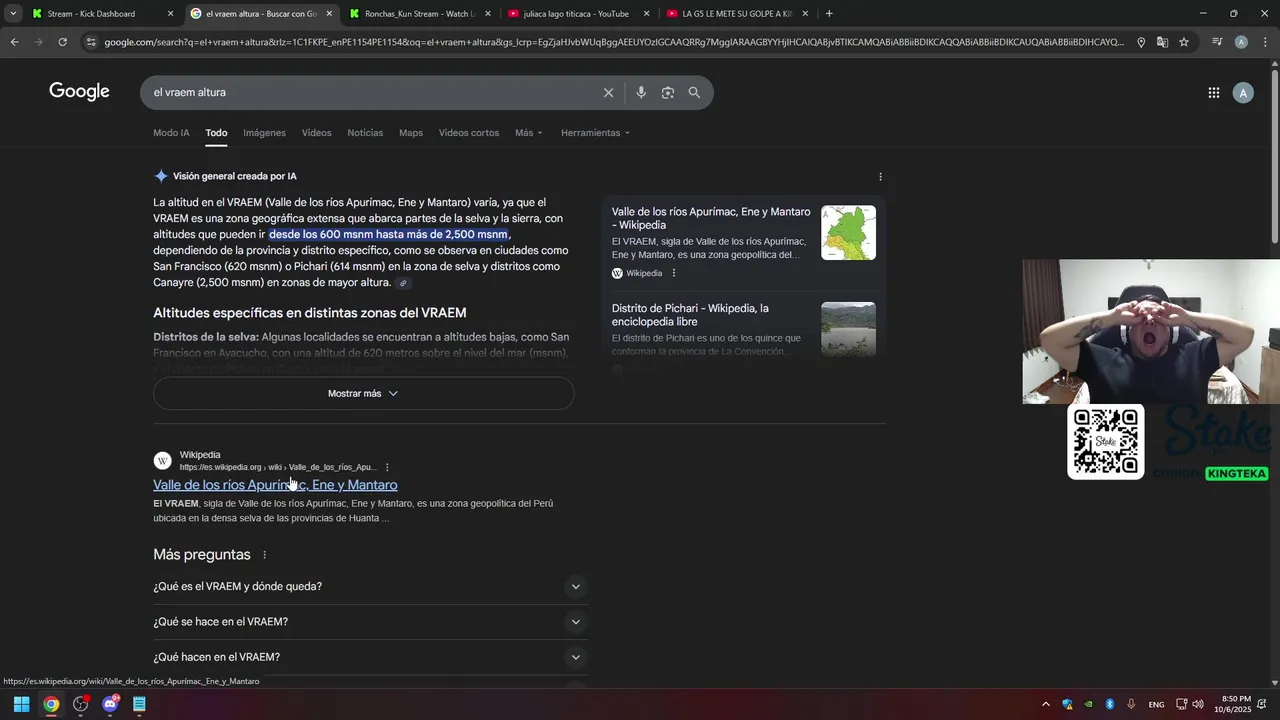
Task: Click the address bar URL
Action: 614,42
